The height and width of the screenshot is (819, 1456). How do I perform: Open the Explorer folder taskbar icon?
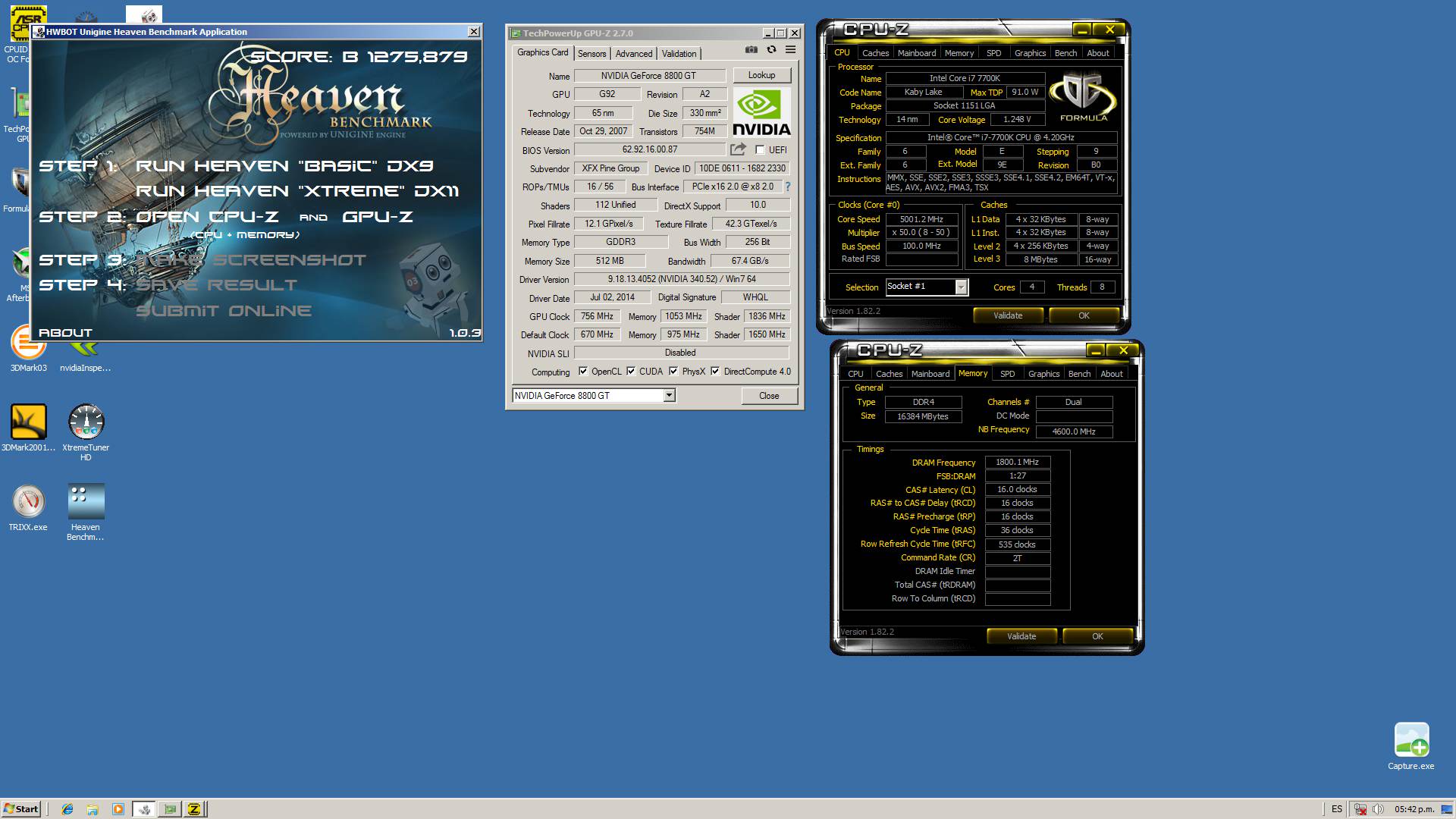(x=93, y=809)
